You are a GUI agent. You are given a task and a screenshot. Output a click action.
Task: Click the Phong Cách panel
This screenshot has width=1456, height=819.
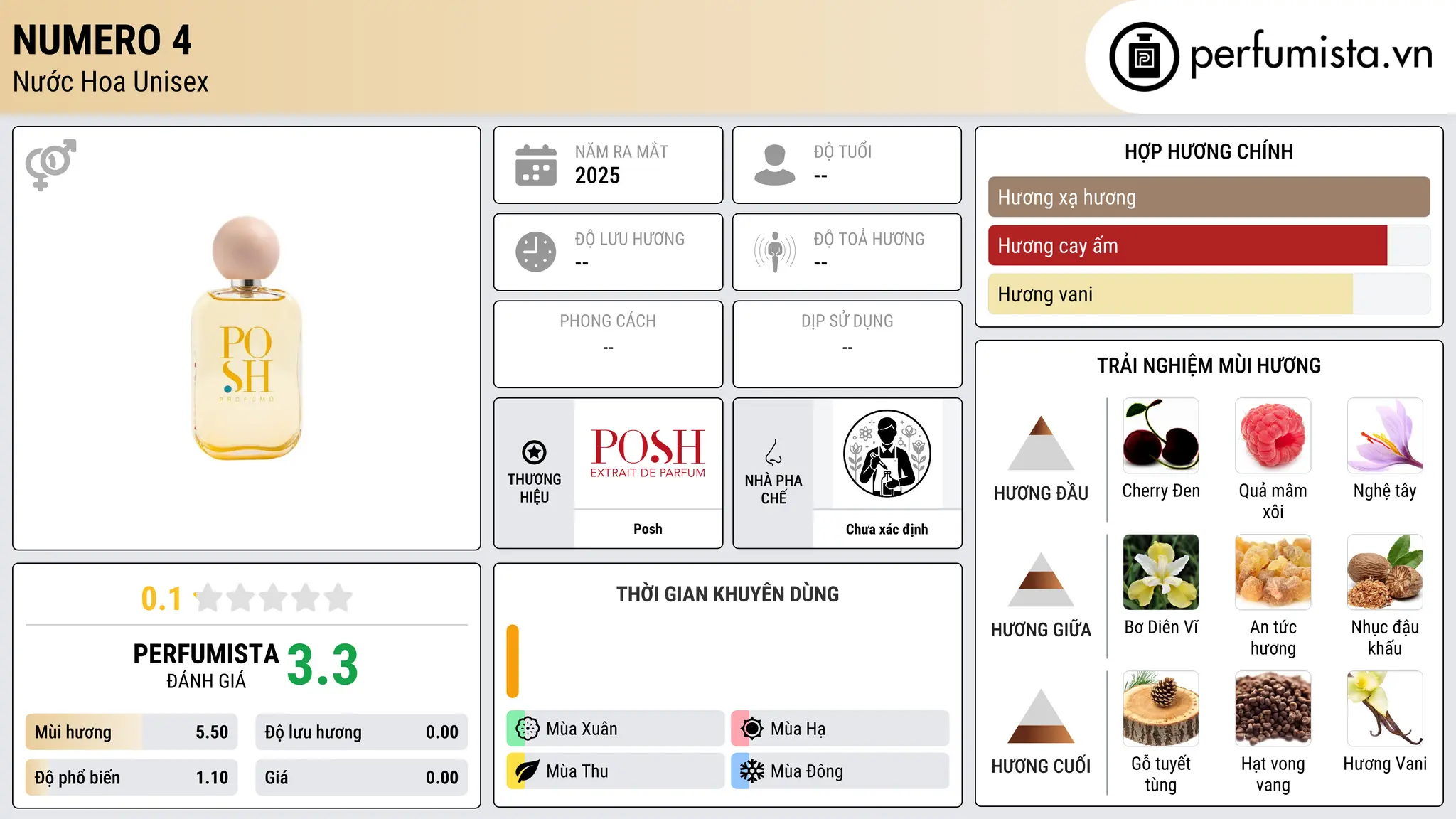(608, 344)
